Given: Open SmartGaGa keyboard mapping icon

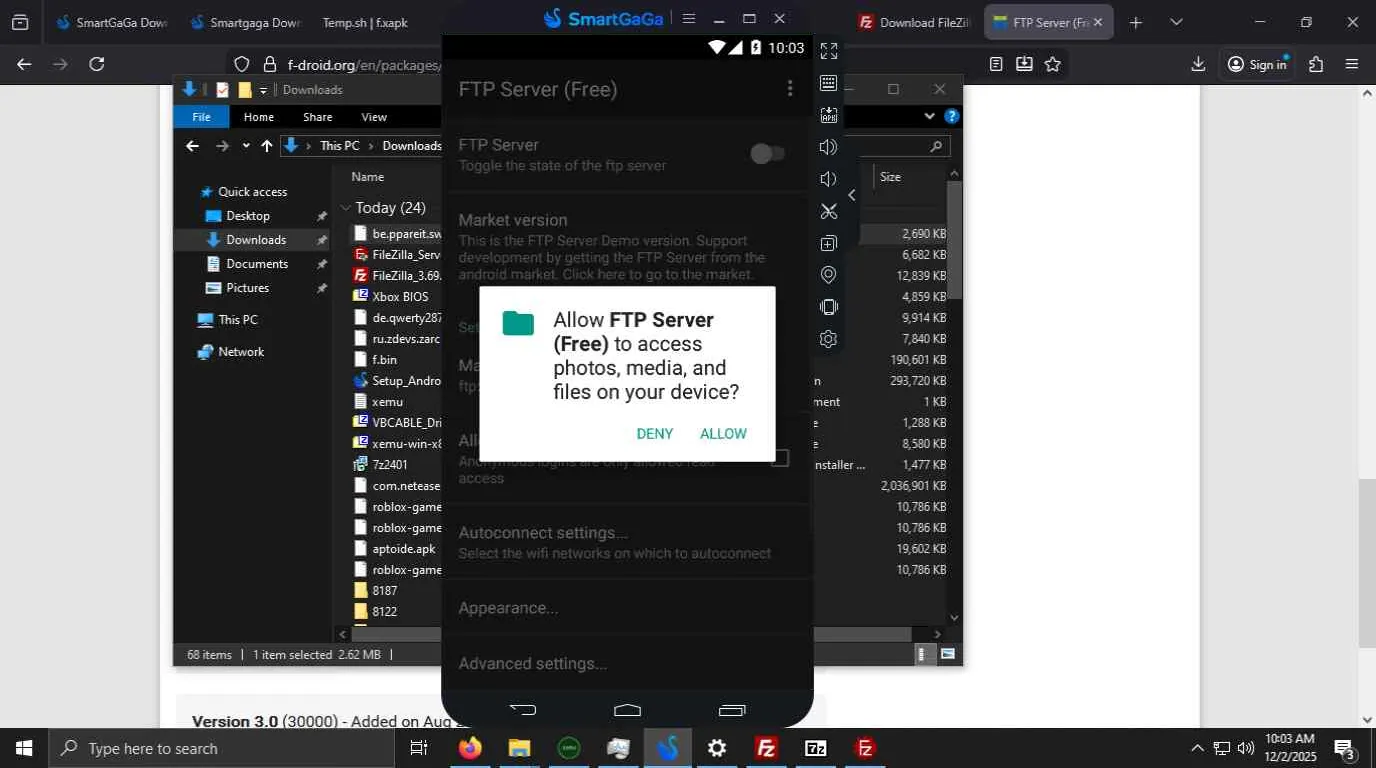Looking at the screenshot, I should (829, 83).
